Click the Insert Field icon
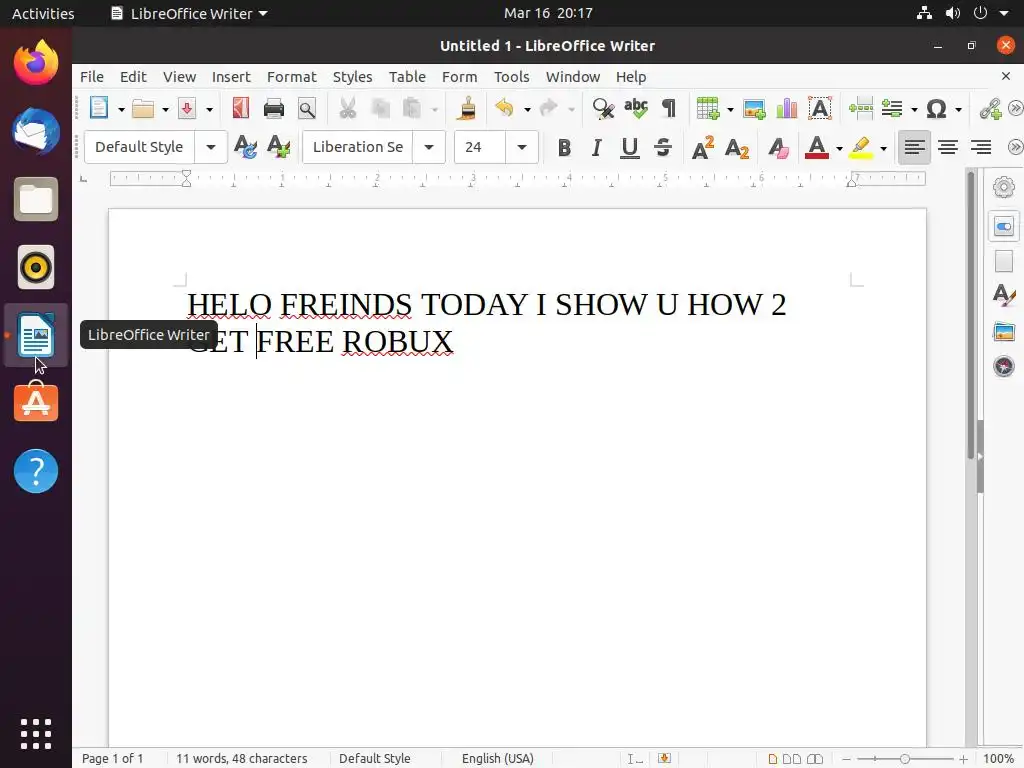1024x768 pixels. (892, 108)
